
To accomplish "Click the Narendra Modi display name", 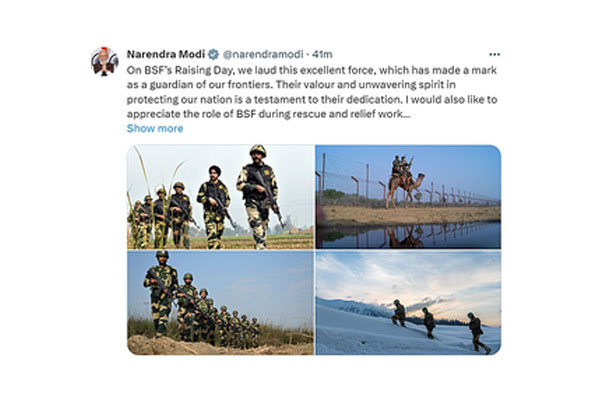I will click(166, 54).
